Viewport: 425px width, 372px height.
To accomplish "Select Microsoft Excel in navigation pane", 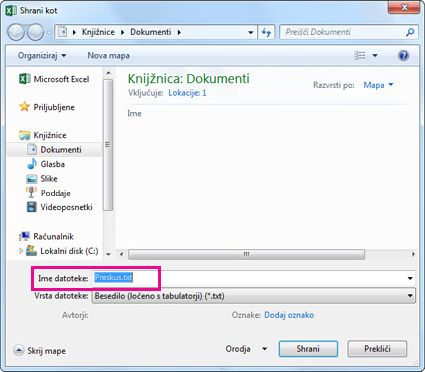I will pos(61,79).
